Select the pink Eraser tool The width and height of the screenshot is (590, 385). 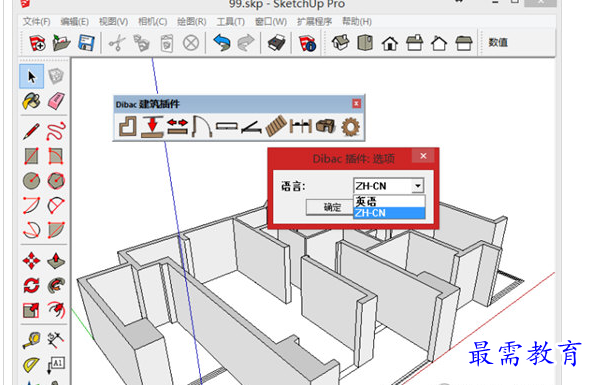click(x=56, y=101)
